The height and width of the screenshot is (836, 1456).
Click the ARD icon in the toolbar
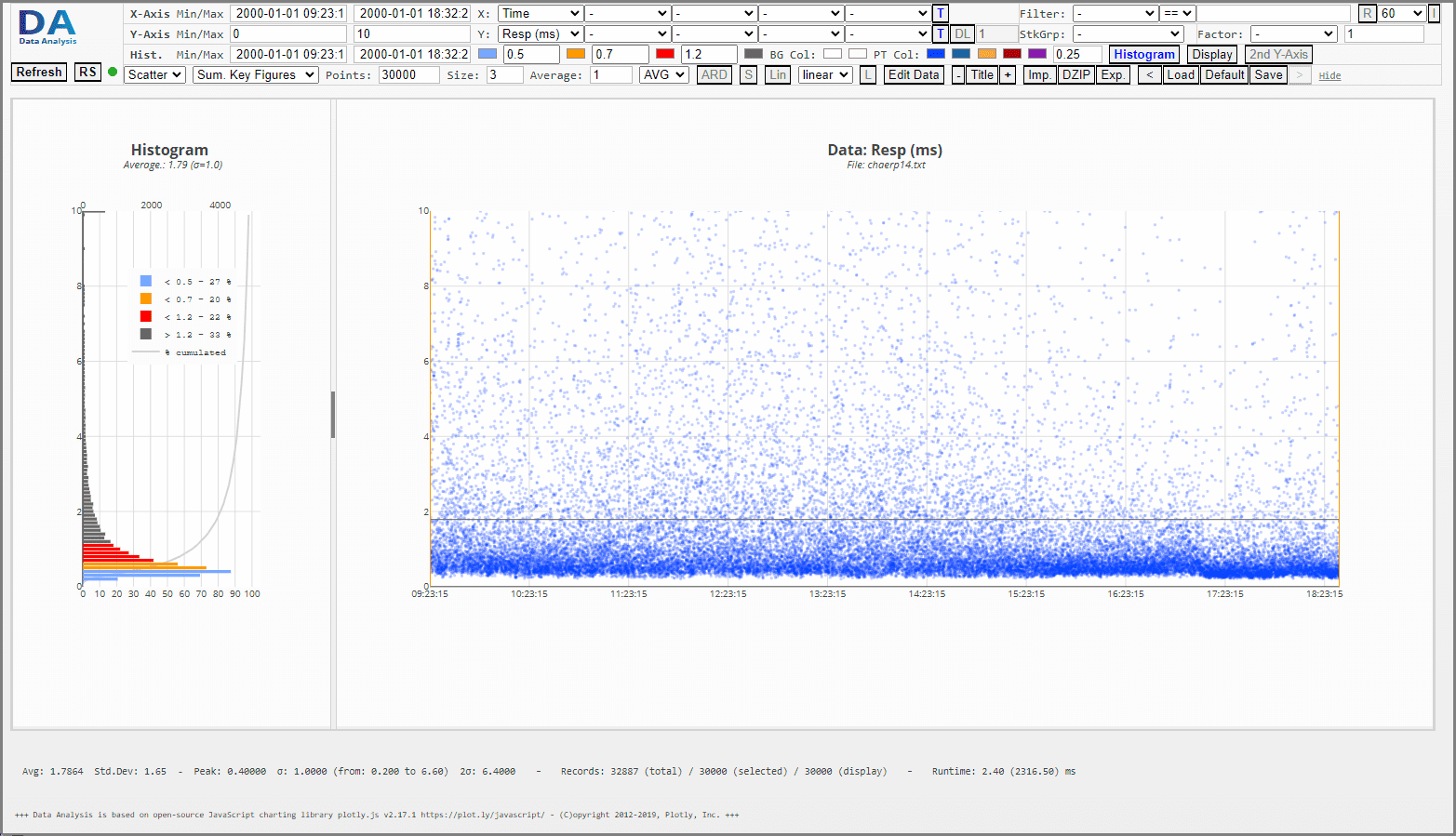tap(714, 74)
